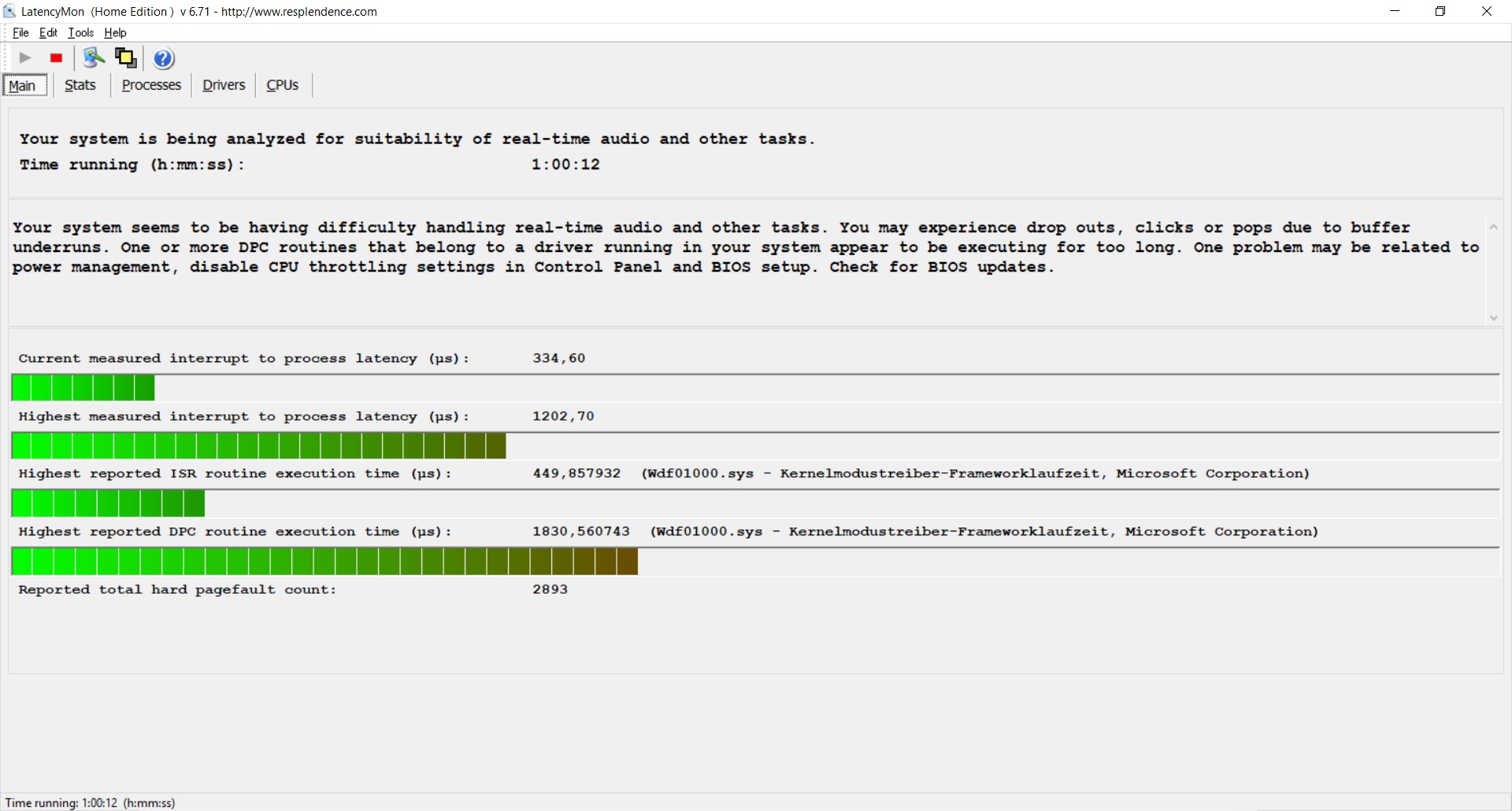Click 'Your system is being analyzed' heading
The width and height of the screenshot is (1512, 811).
pyautogui.click(x=417, y=139)
